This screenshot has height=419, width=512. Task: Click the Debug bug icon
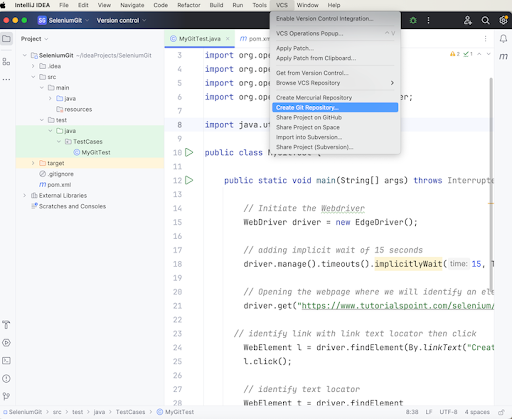click(x=413, y=20)
